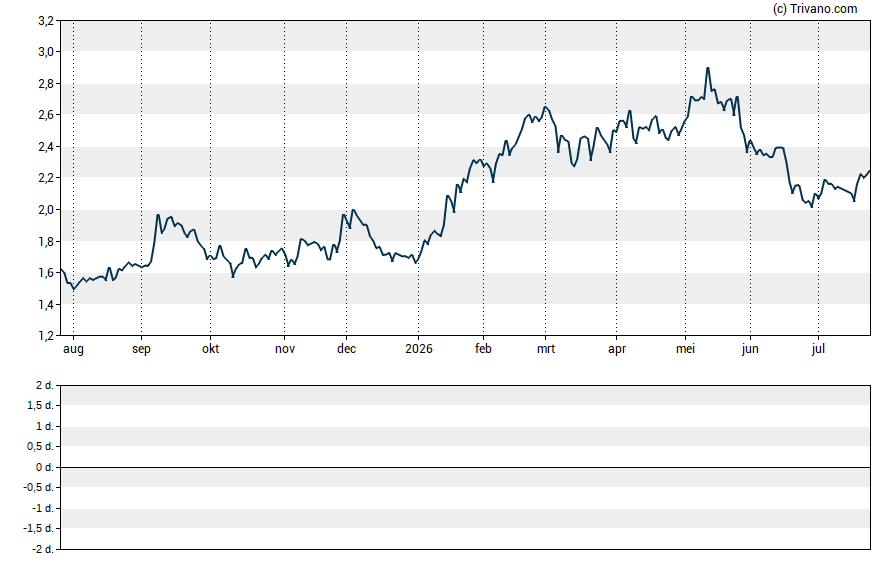This screenshot has width=888, height=565.
Task: Click the (c) Trivano.com watermark
Action: click(x=815, y=8)
